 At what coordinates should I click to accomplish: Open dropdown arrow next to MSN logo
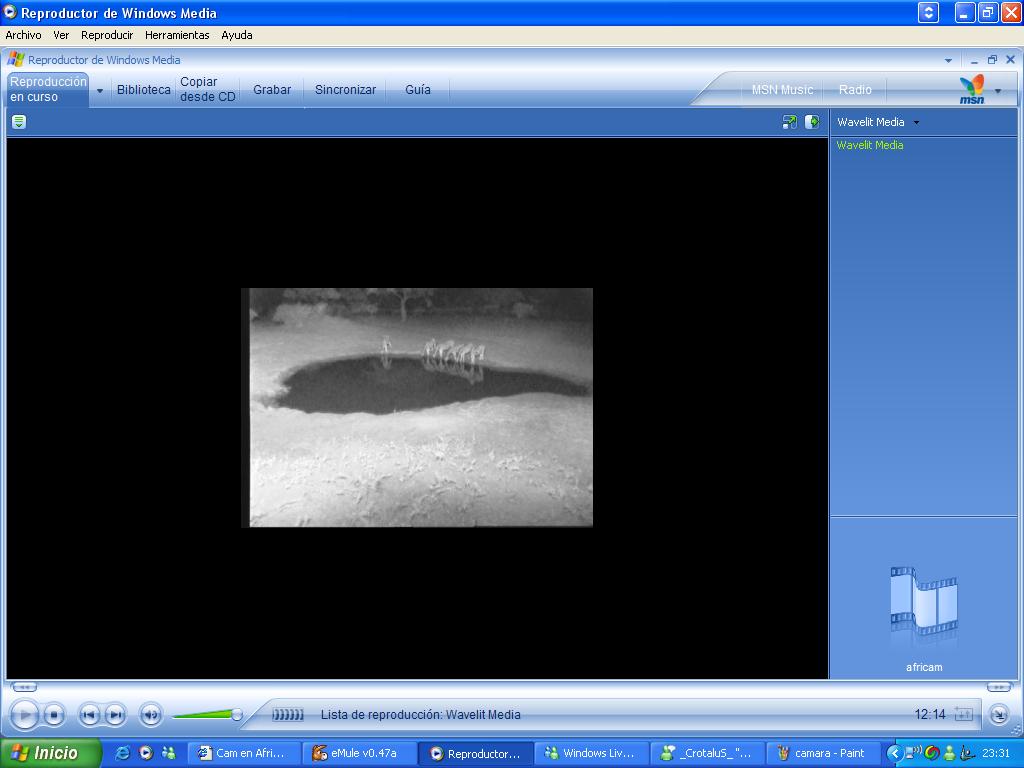point(997,91)
